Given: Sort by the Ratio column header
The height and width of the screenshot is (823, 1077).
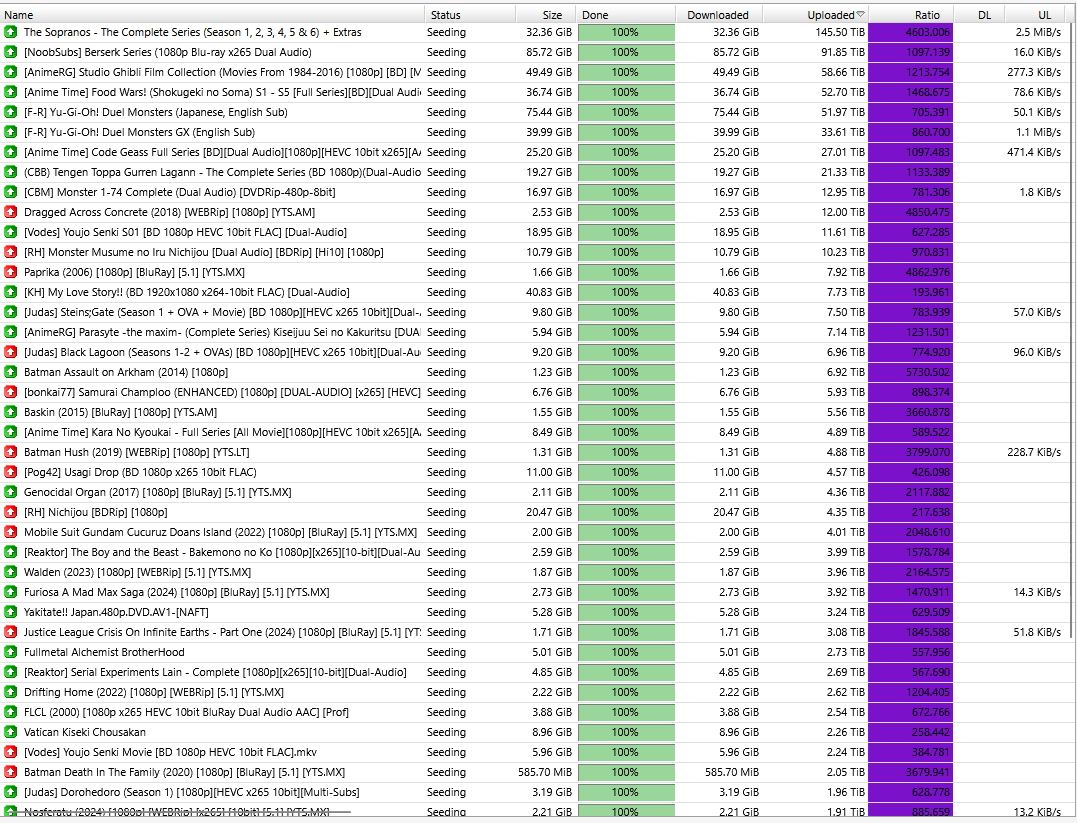Looking at the screenshot, I should [x=911, y=14].
